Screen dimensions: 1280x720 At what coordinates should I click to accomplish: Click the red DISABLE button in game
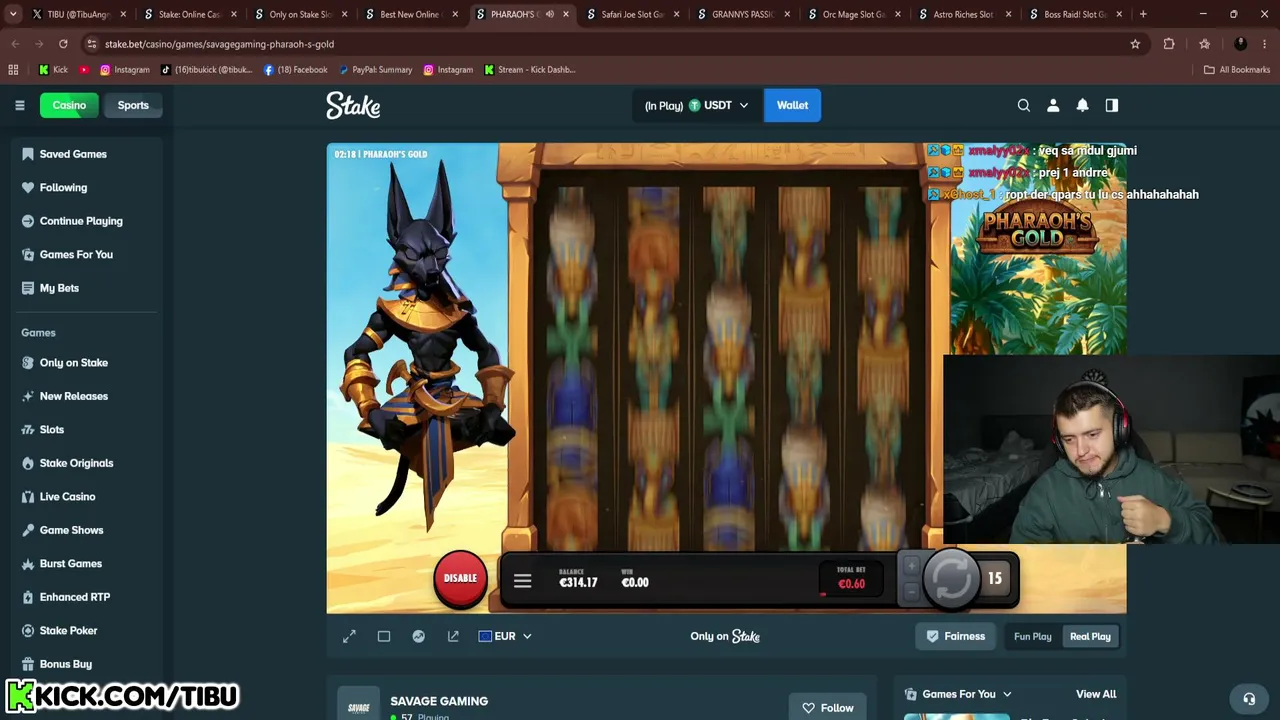(460, 578)
